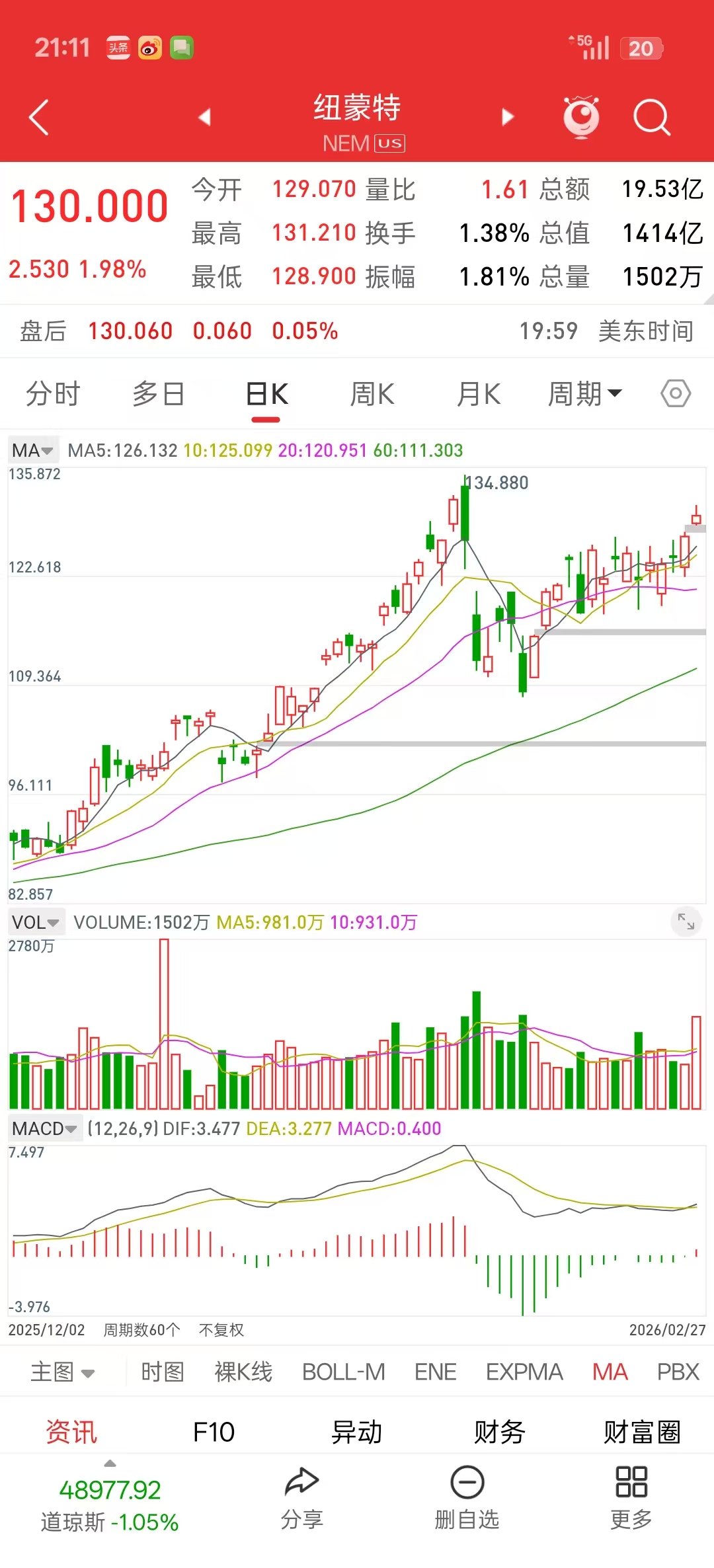Go to previous stock with left triangle

pyautogui.click(x=204, y=117)
